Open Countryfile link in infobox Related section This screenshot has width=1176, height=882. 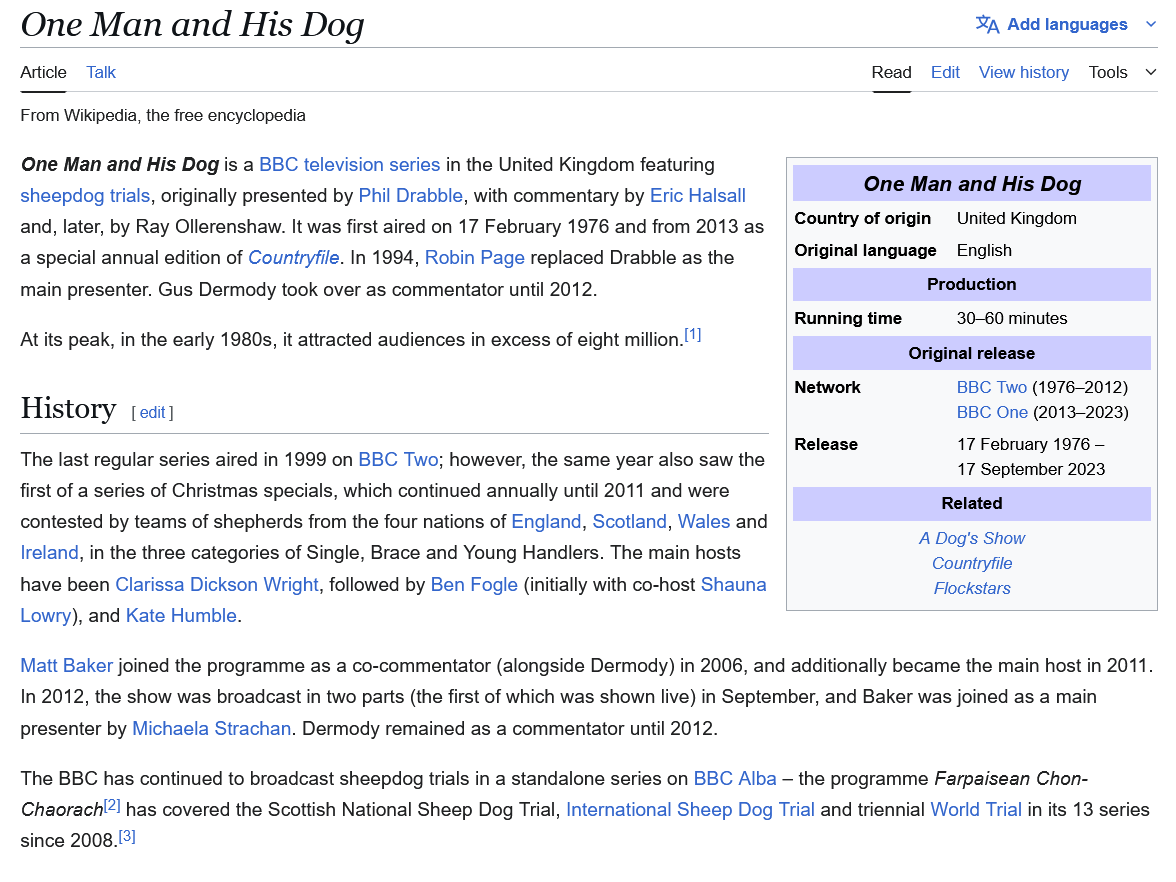point(972,563)
